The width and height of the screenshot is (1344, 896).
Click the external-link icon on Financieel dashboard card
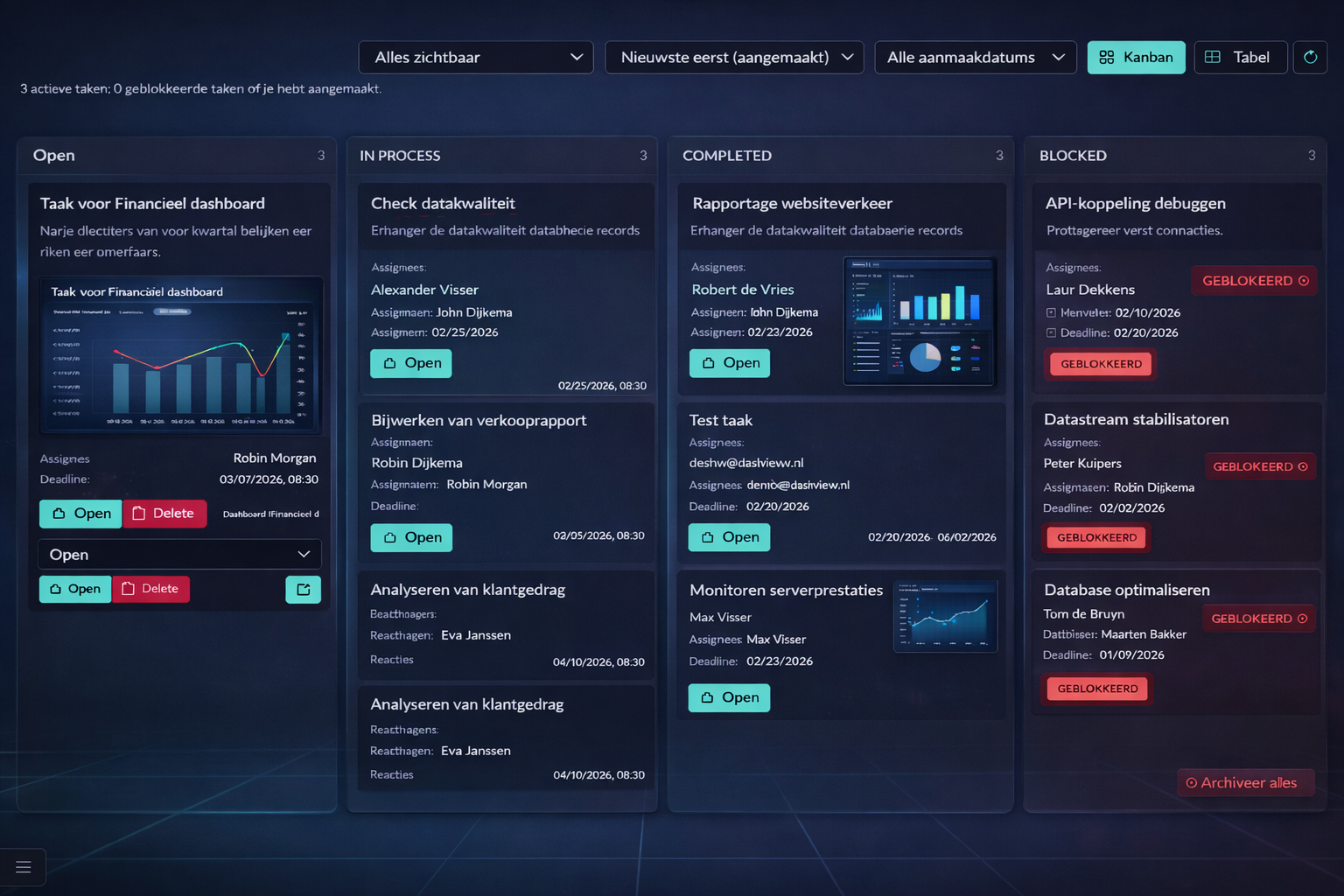[x=303, y=589]
